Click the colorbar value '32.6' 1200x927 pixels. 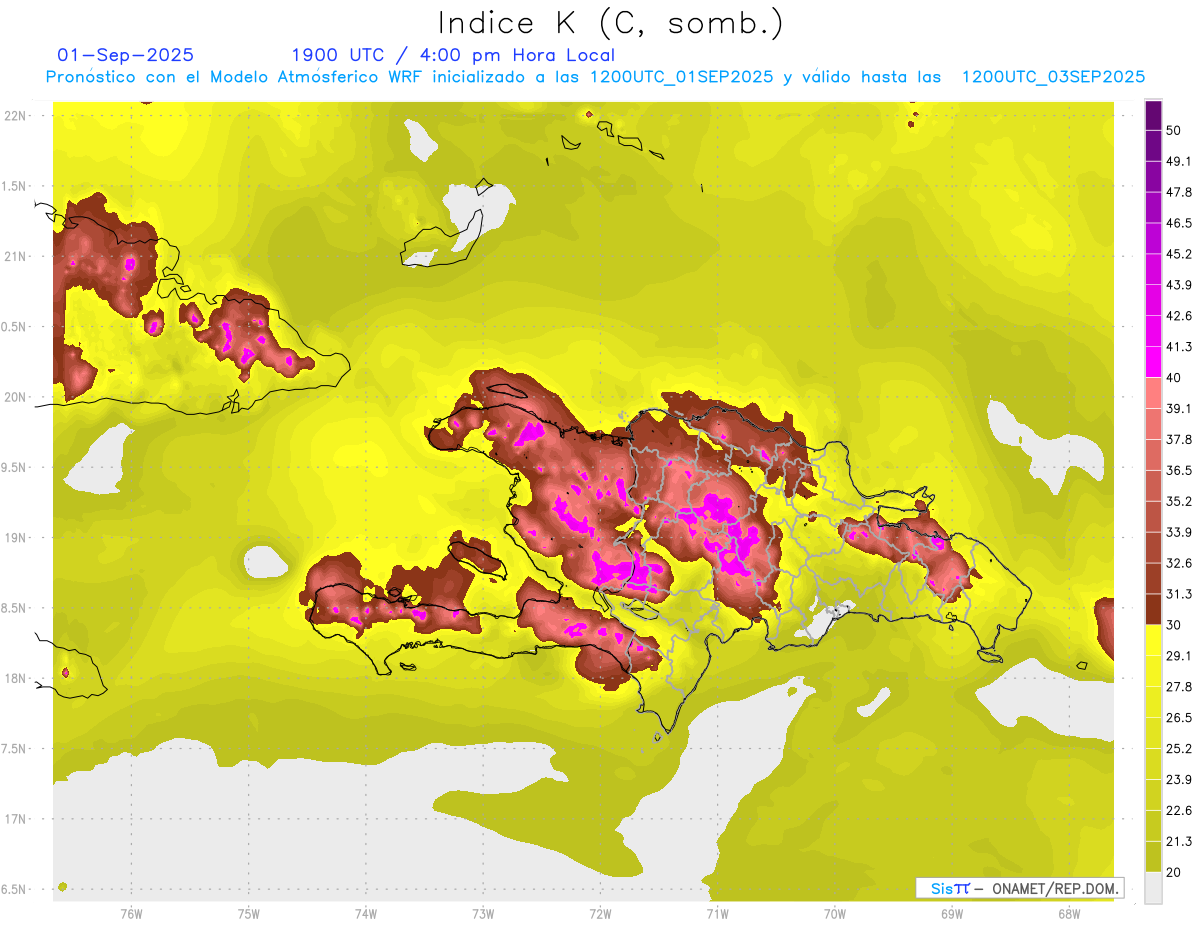pyautogui.click(x=1179, y=563)
